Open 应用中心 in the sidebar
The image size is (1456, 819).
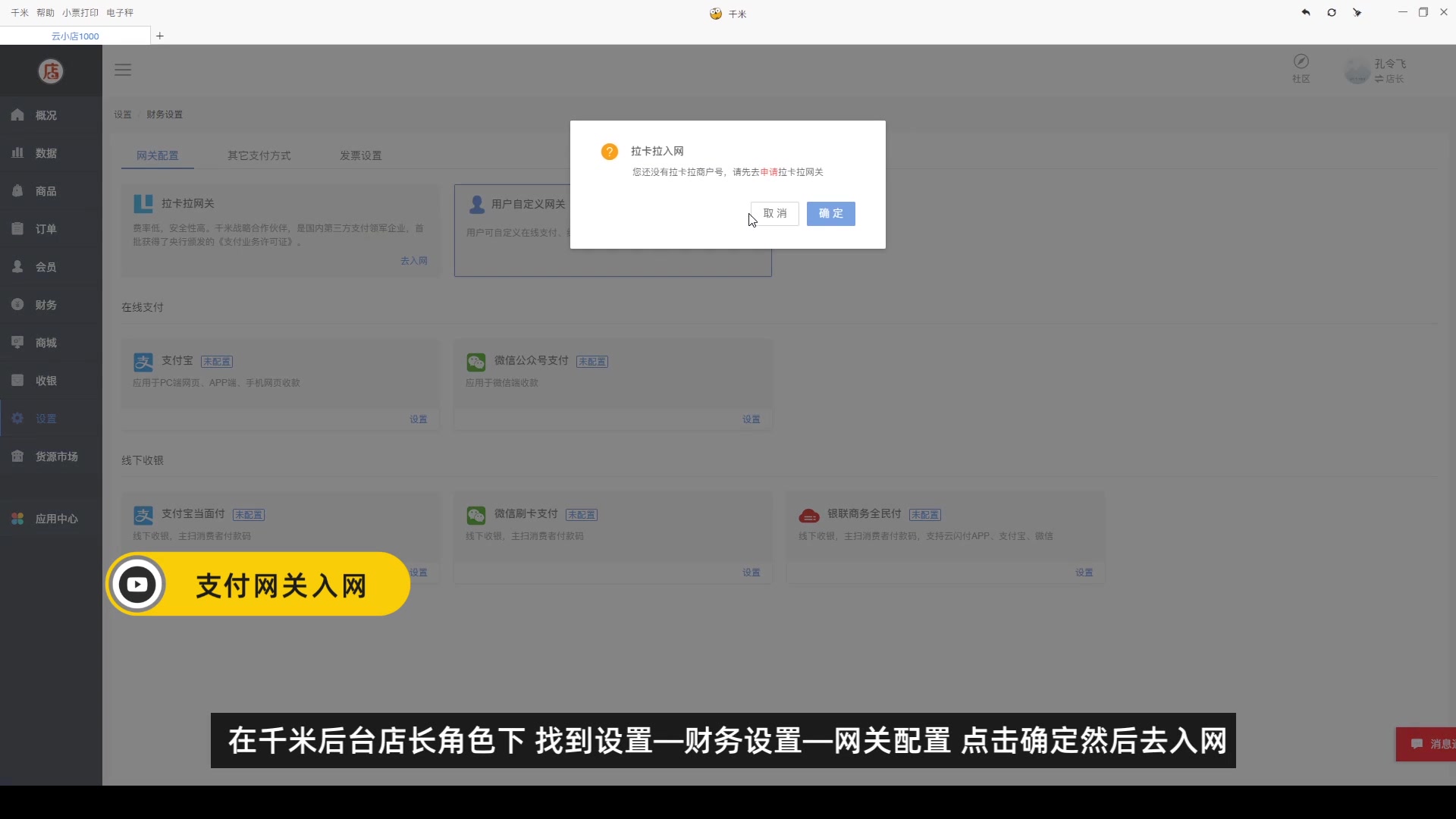click(x=51, y=519)
